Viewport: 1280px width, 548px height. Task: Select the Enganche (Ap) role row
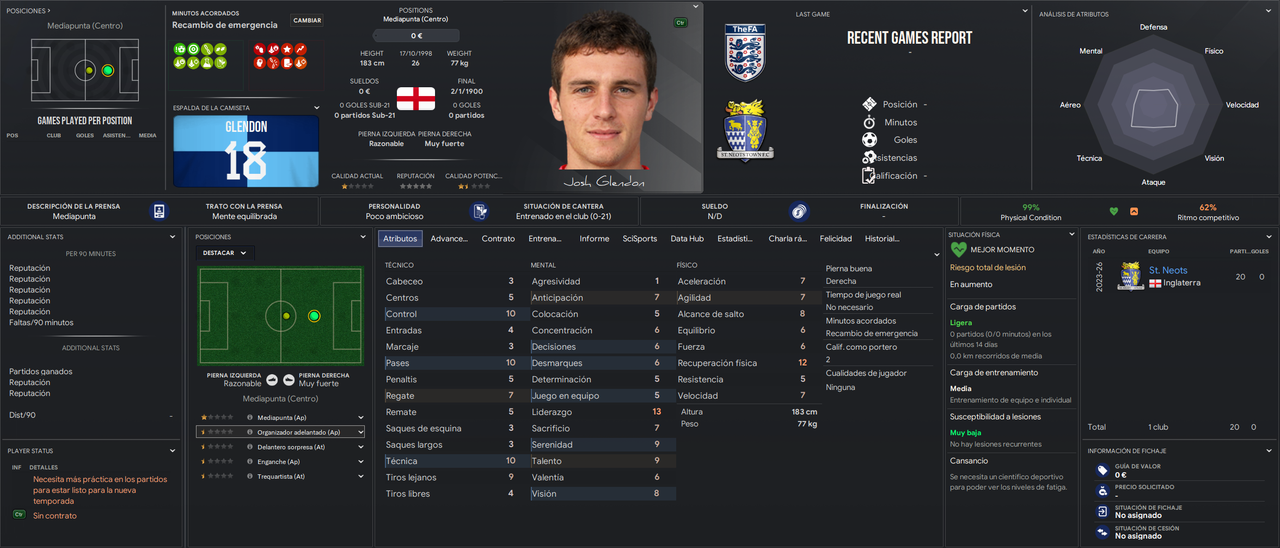coord(282,462)
